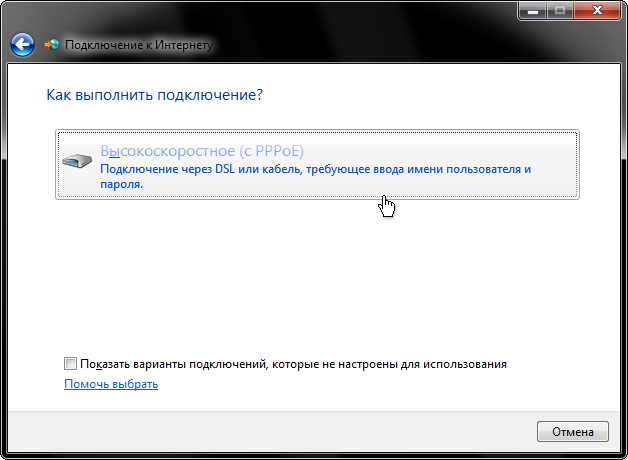Click the globe icon beside the window title
Screen dimensions: 628x460
[52, 44]
